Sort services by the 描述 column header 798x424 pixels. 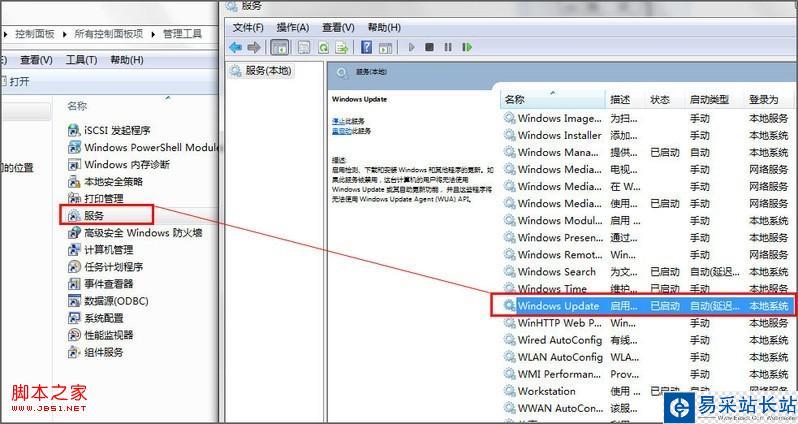point(625,99)
